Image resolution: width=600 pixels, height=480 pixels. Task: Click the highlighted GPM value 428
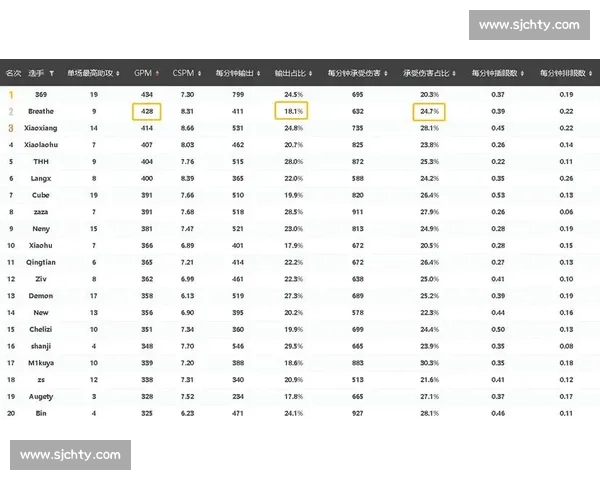tap(147, 112)
